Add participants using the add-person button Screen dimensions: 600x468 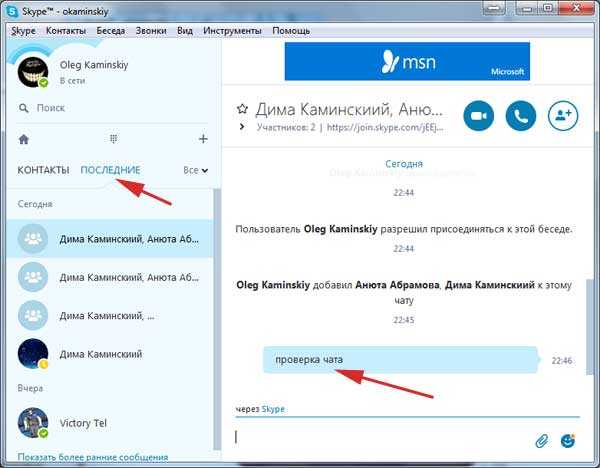tap(563, 116)
